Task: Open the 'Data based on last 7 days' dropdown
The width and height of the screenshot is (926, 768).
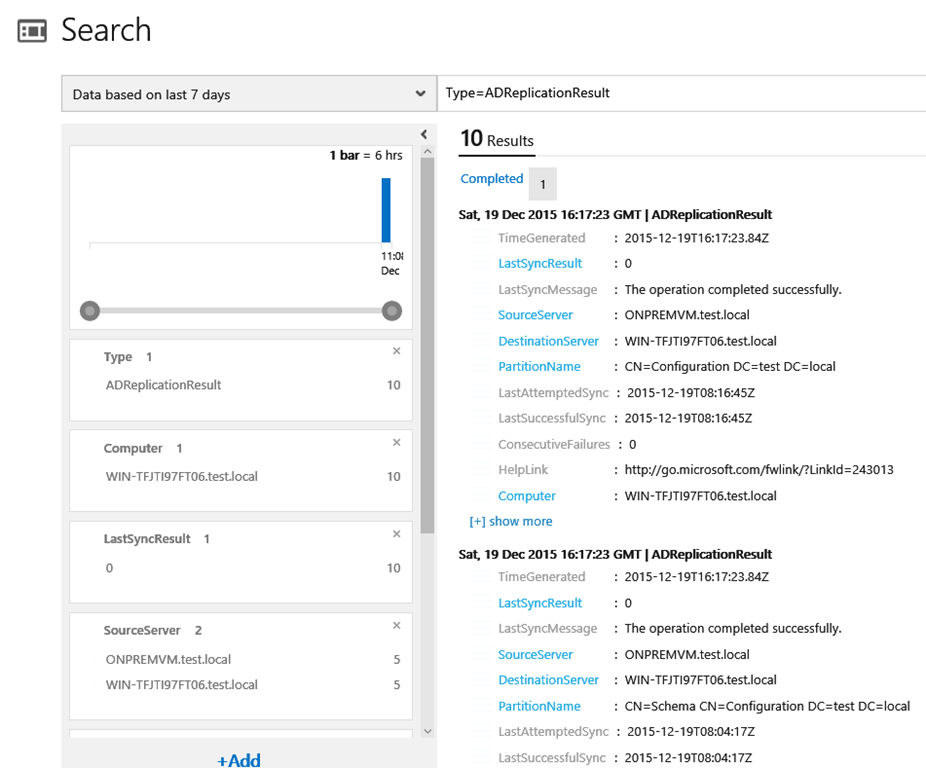Action: coord(249,95)
